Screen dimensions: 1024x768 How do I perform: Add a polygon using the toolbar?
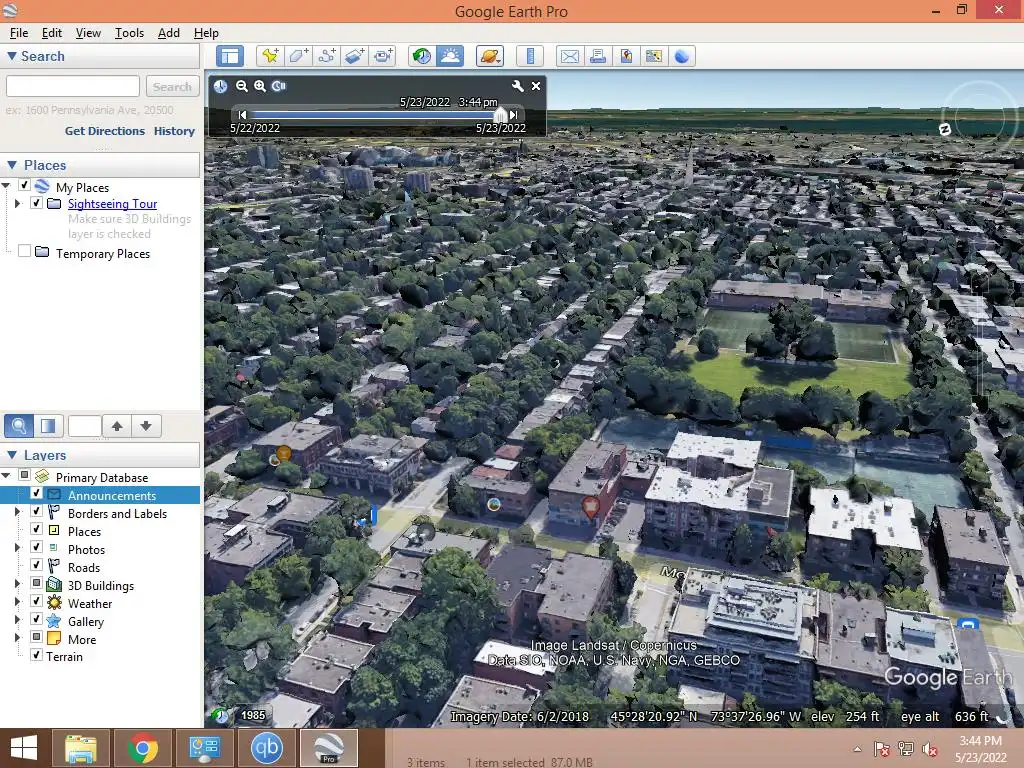[298, 56]
